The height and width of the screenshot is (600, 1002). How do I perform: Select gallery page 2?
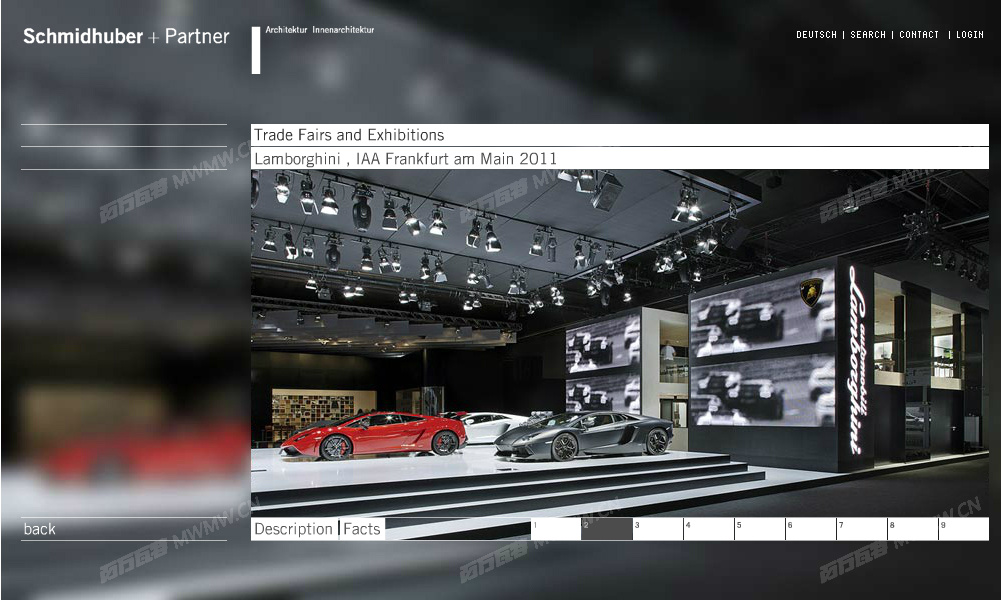607,529
